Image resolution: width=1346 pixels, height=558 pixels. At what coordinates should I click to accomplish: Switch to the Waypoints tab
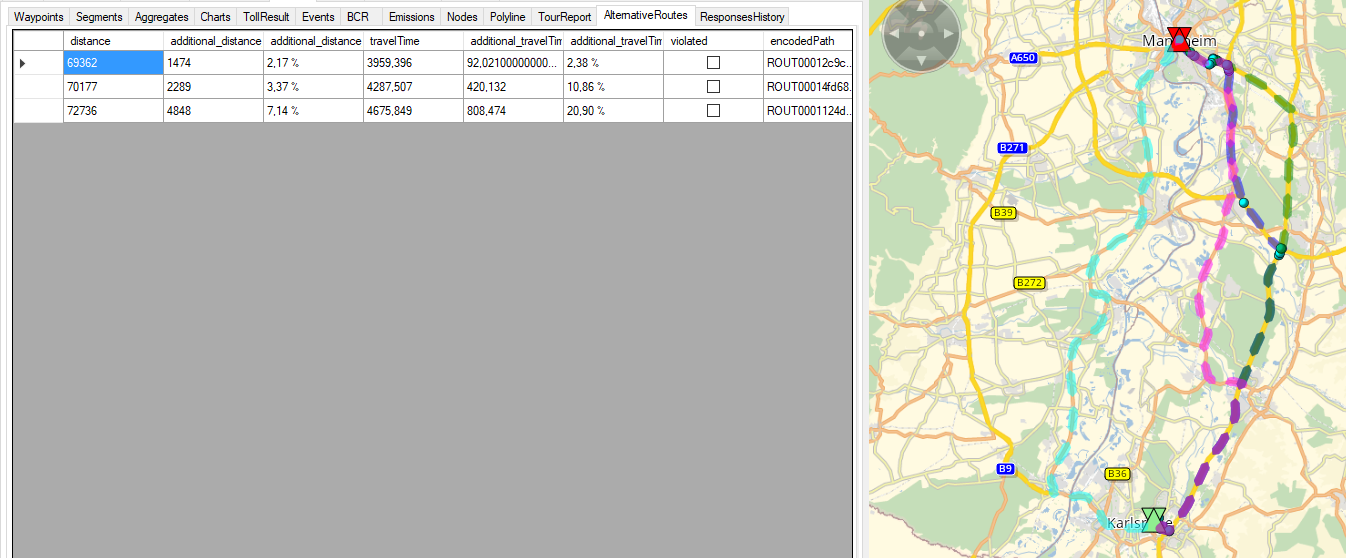38,17
